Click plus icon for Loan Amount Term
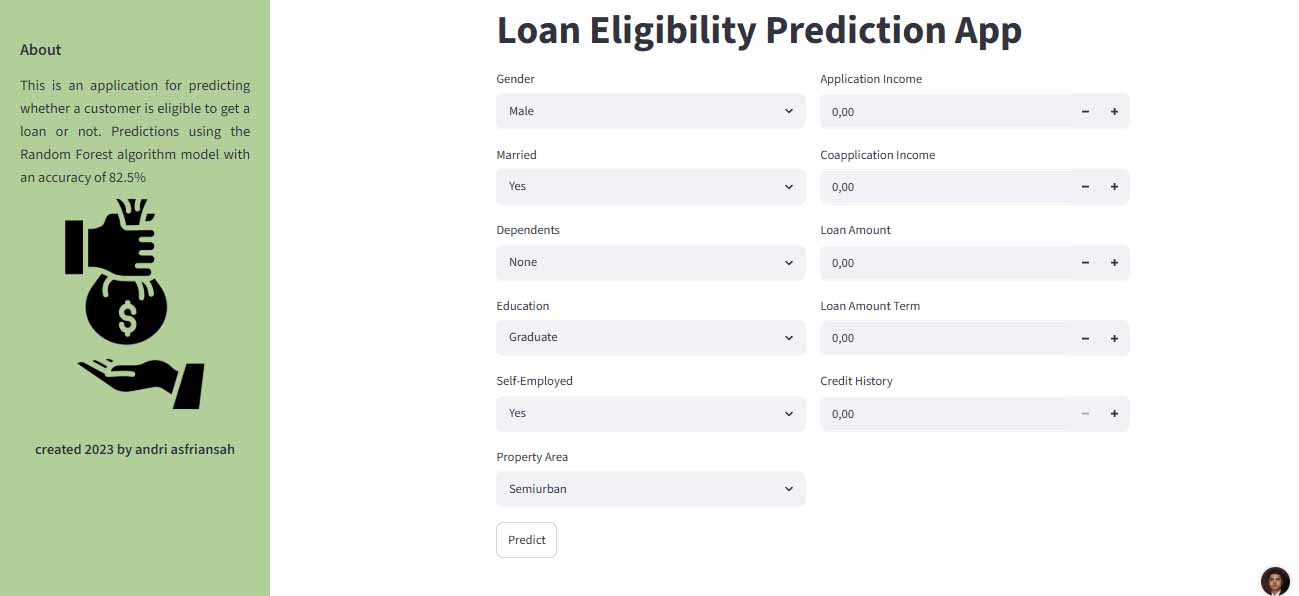This screenshot has height=596, width=1299. click(1114, 338)
